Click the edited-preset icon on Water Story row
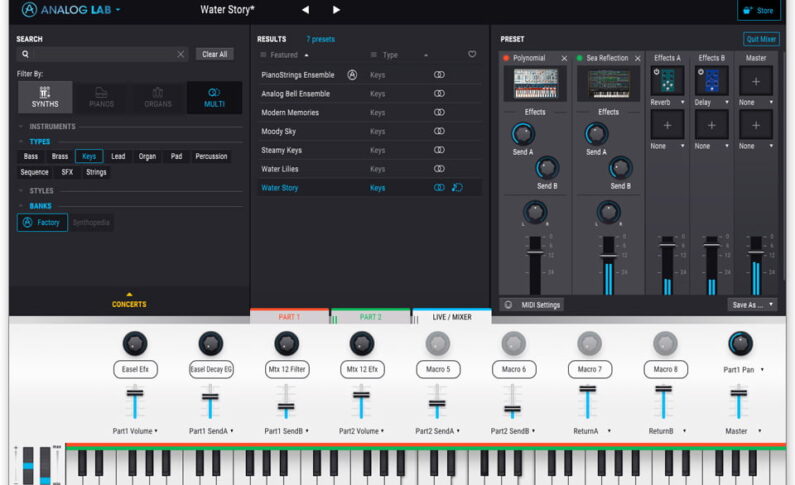Screen dimensions: 795x485 tap(457, 188)
